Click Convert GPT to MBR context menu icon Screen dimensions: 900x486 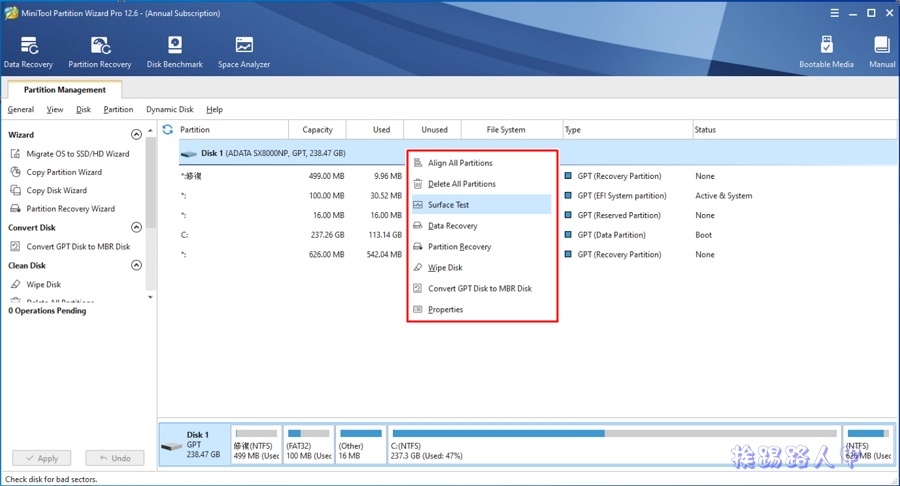pyautogui.click(x=418, y=289)
